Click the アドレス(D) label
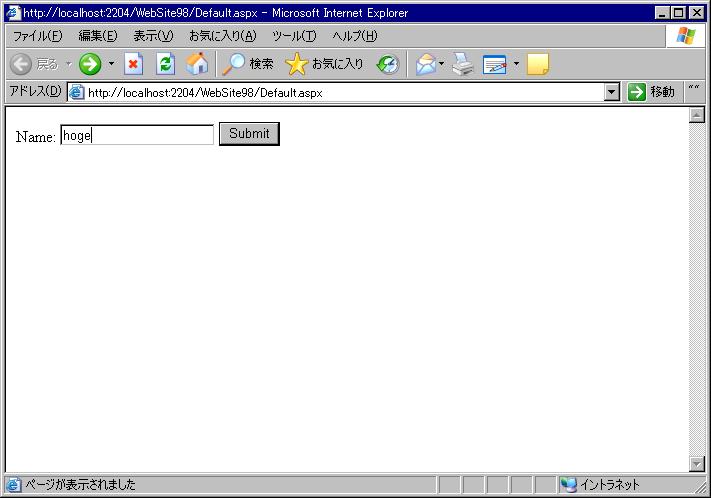This screenshot has height=498, width=711. pyautogui.click(x=35, y=91)
